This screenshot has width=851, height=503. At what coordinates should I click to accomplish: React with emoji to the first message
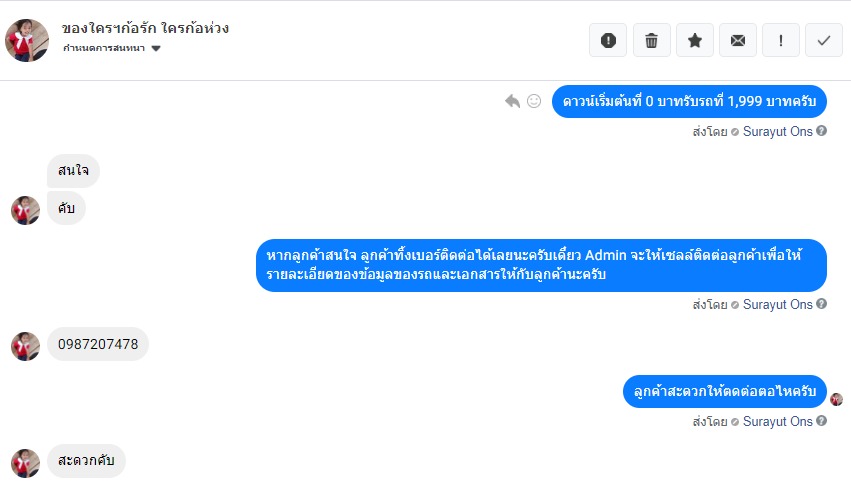(x=534, y=101)
